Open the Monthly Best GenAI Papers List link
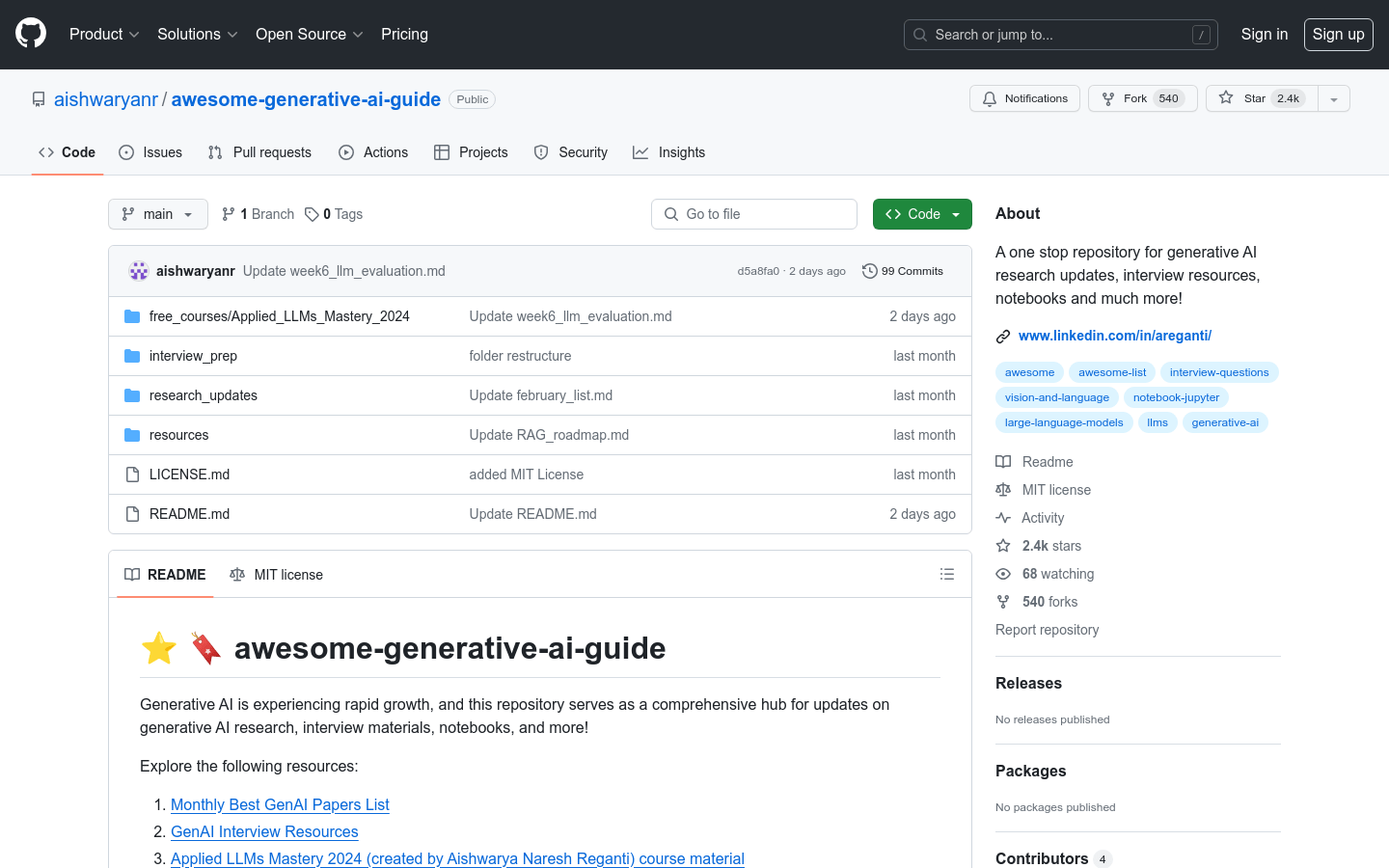The height and width of the screenshot is (868, 1389). click(x=280, y=804)
